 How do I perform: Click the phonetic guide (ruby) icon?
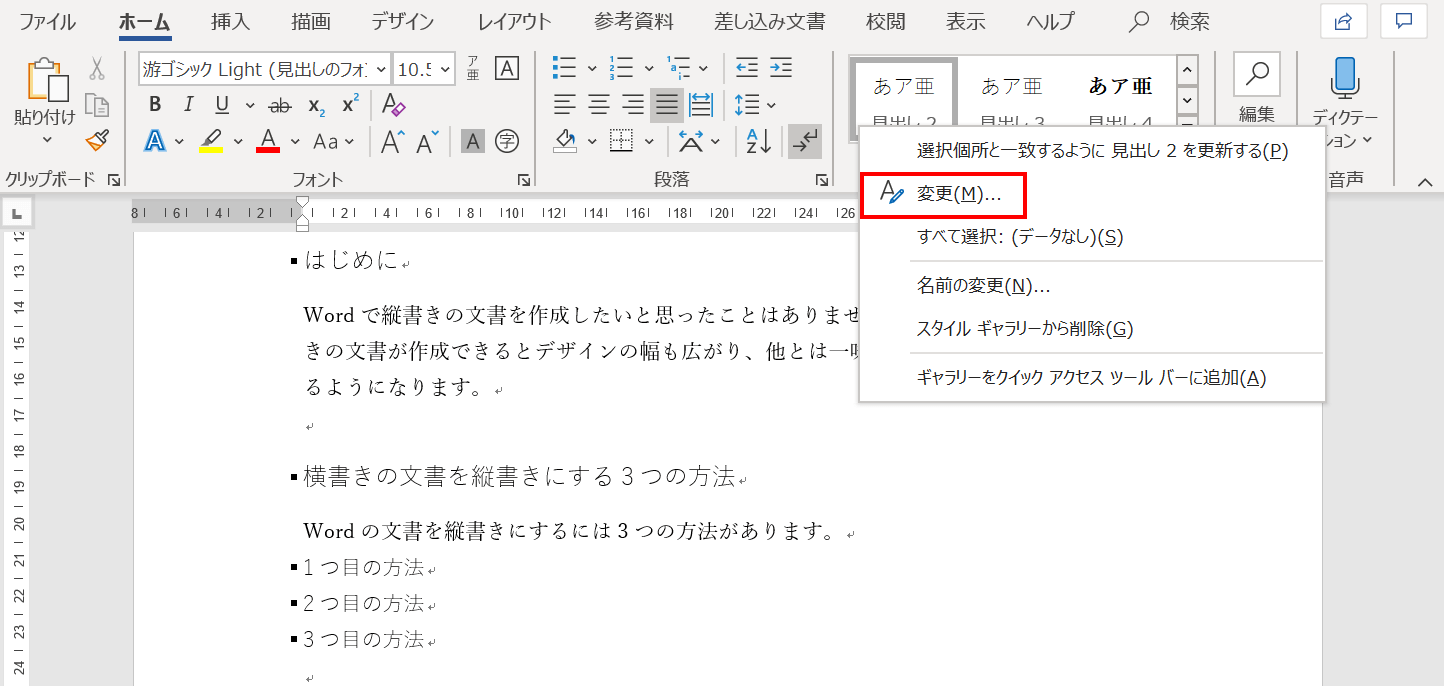[x=474, y=69]
